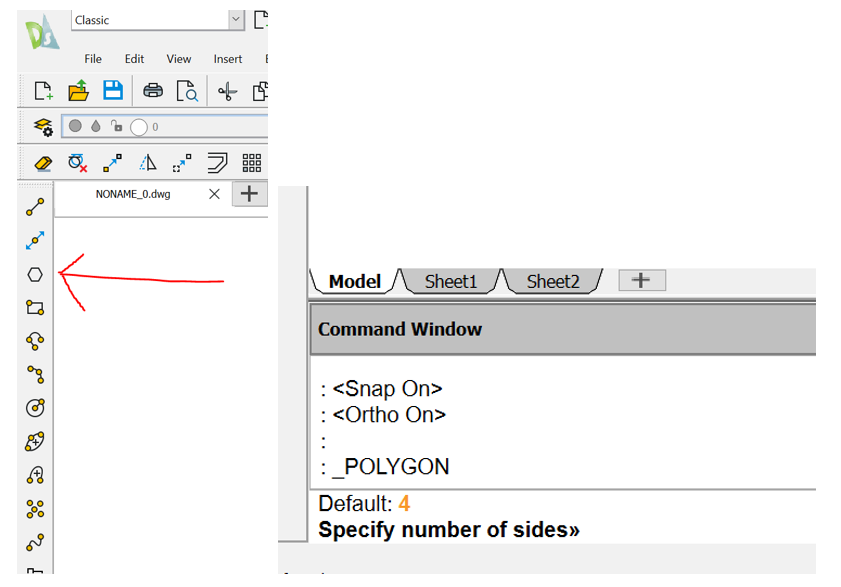841x587 pixels.
Task: Print the current drawing
Action: (153, 91)
